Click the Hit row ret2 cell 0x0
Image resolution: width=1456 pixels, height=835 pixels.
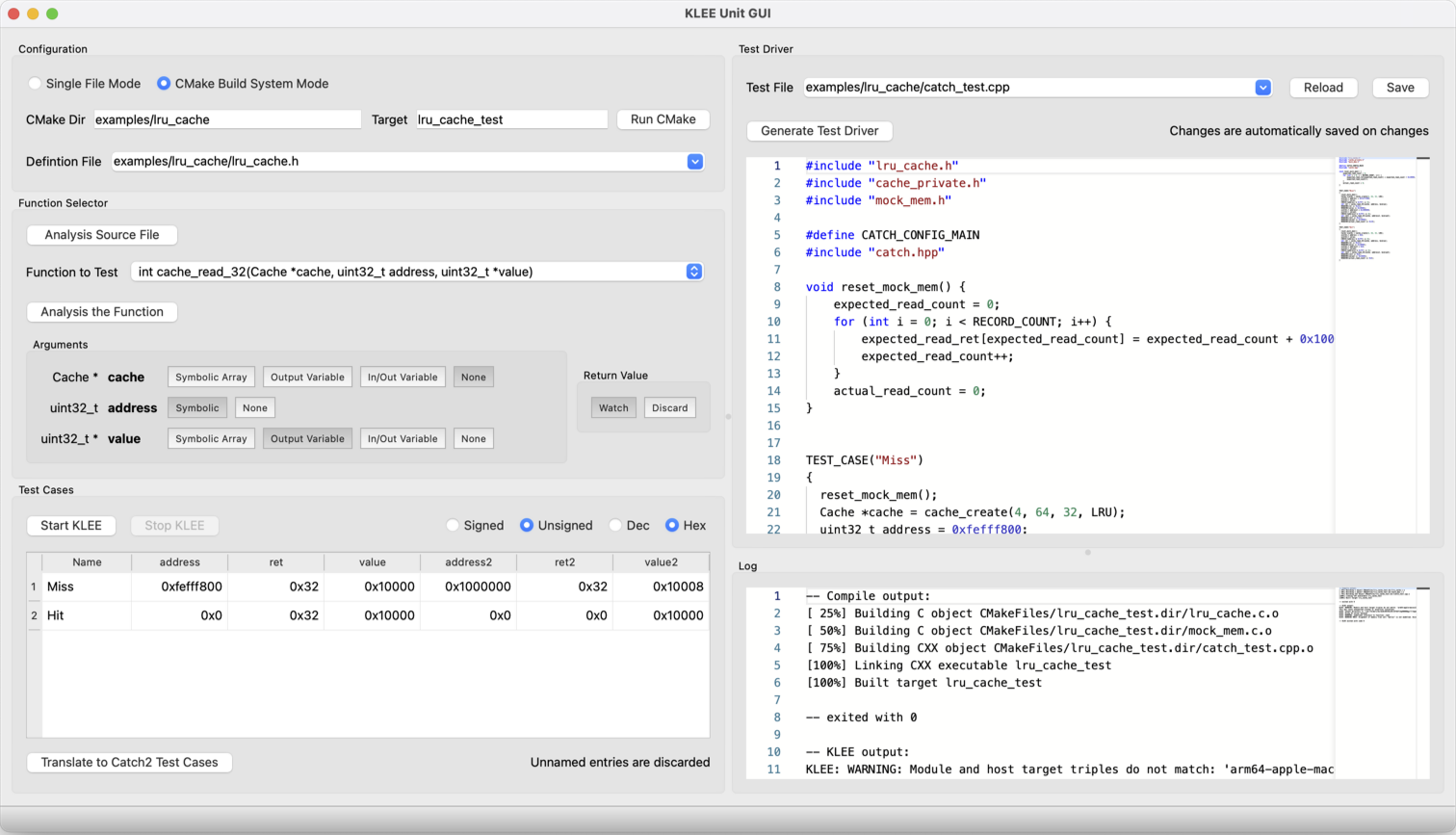click(x=565, y=615)
